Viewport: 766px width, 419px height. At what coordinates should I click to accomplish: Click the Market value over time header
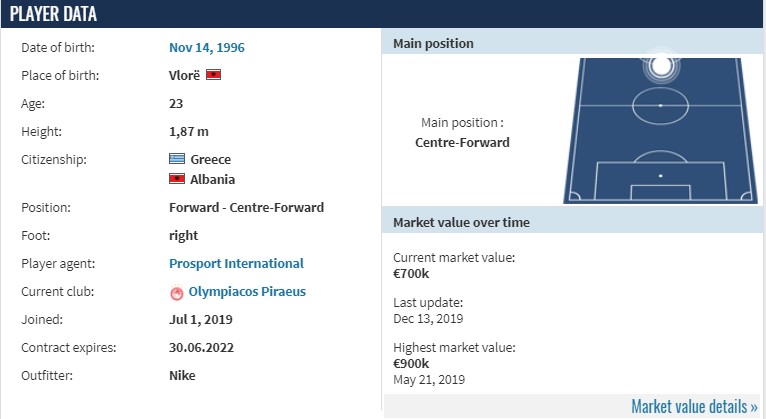click(x=572, y=222)
